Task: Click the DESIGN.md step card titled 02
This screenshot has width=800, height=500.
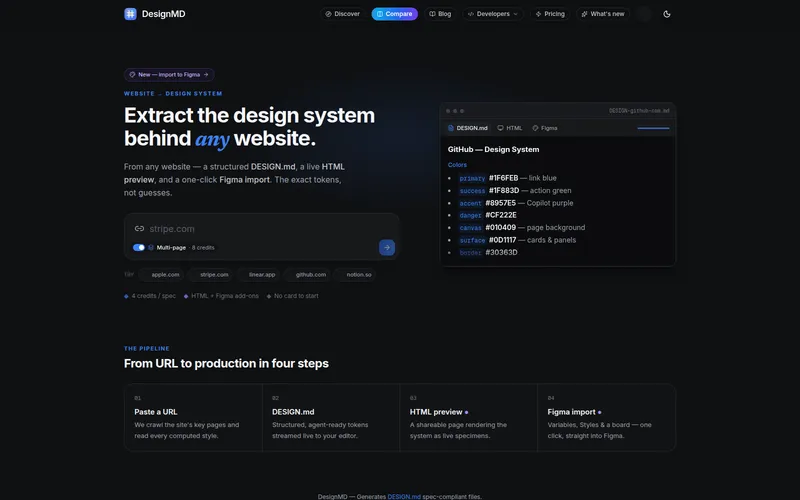Action: 331,418
